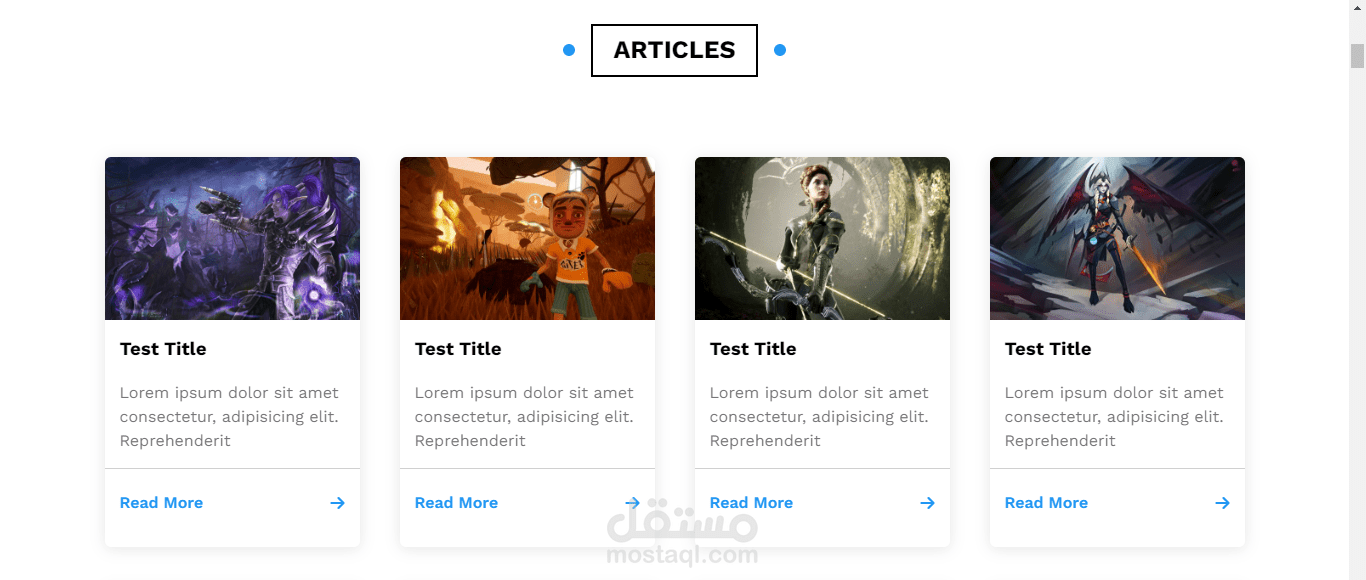This screenshot has height=580, width=1366.
Task: Click the Test Title of the first card
Action: point(163,349)
